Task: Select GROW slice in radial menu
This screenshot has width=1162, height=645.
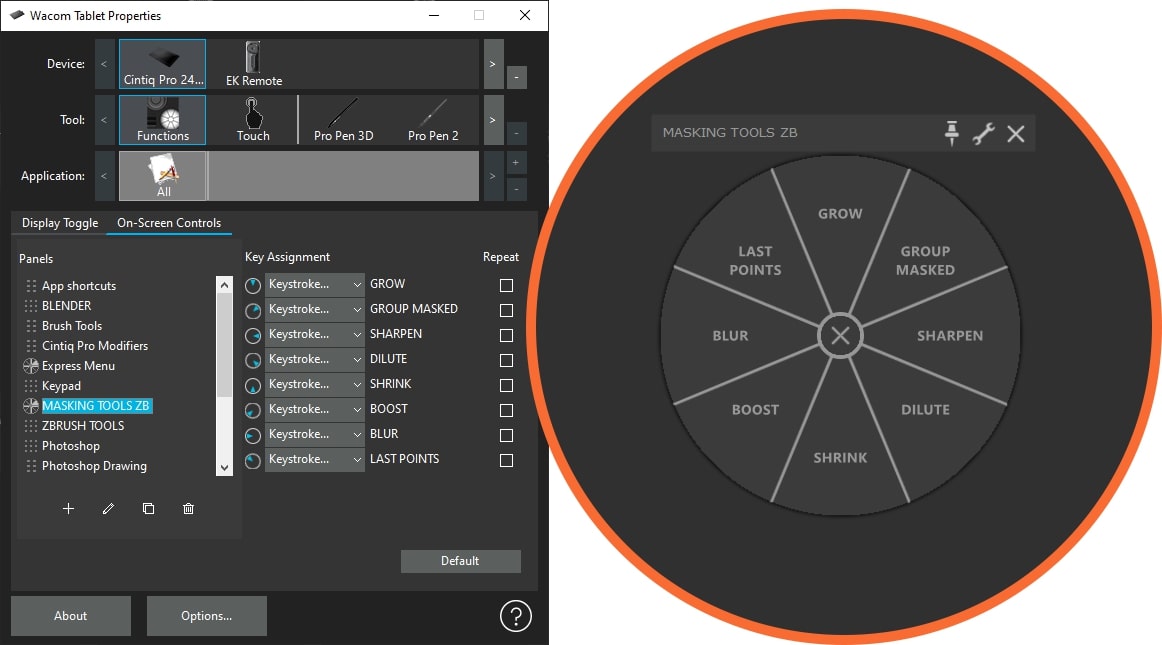Action: point(840,214)
